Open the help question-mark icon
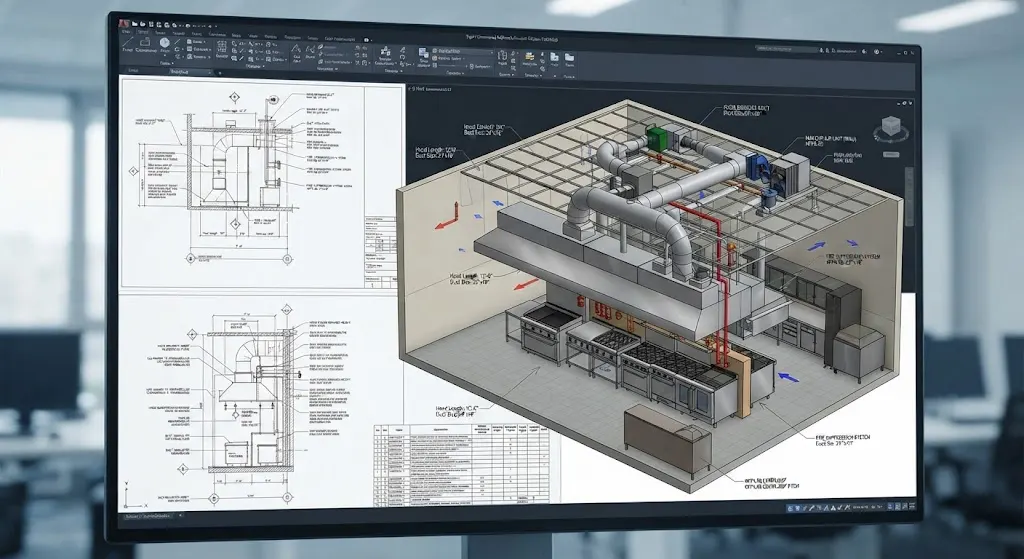This screenshot has width=1024, height=559. pos(876,52)
